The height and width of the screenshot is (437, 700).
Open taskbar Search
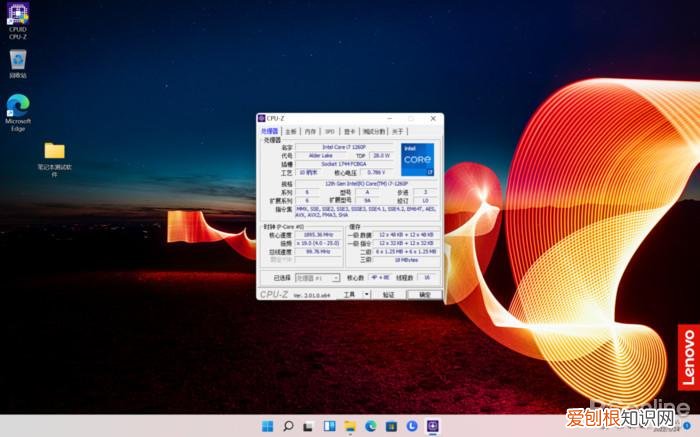(288, 426)
